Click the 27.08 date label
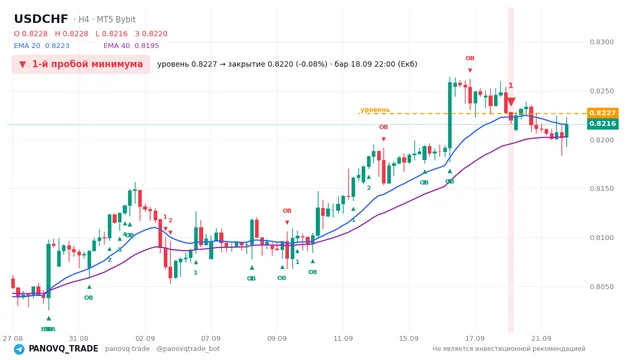640x360 pixels. pos(13,338)
